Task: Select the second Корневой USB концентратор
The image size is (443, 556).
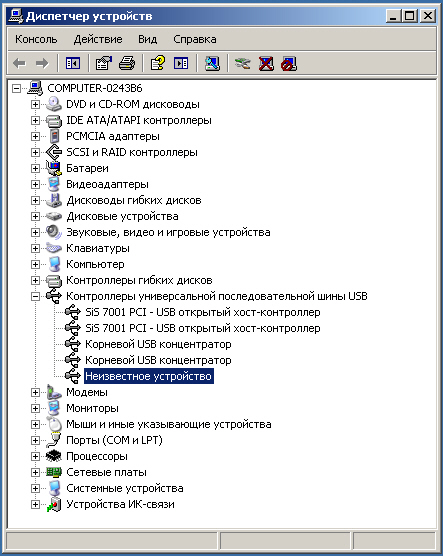Action: (x=158, y=360)
